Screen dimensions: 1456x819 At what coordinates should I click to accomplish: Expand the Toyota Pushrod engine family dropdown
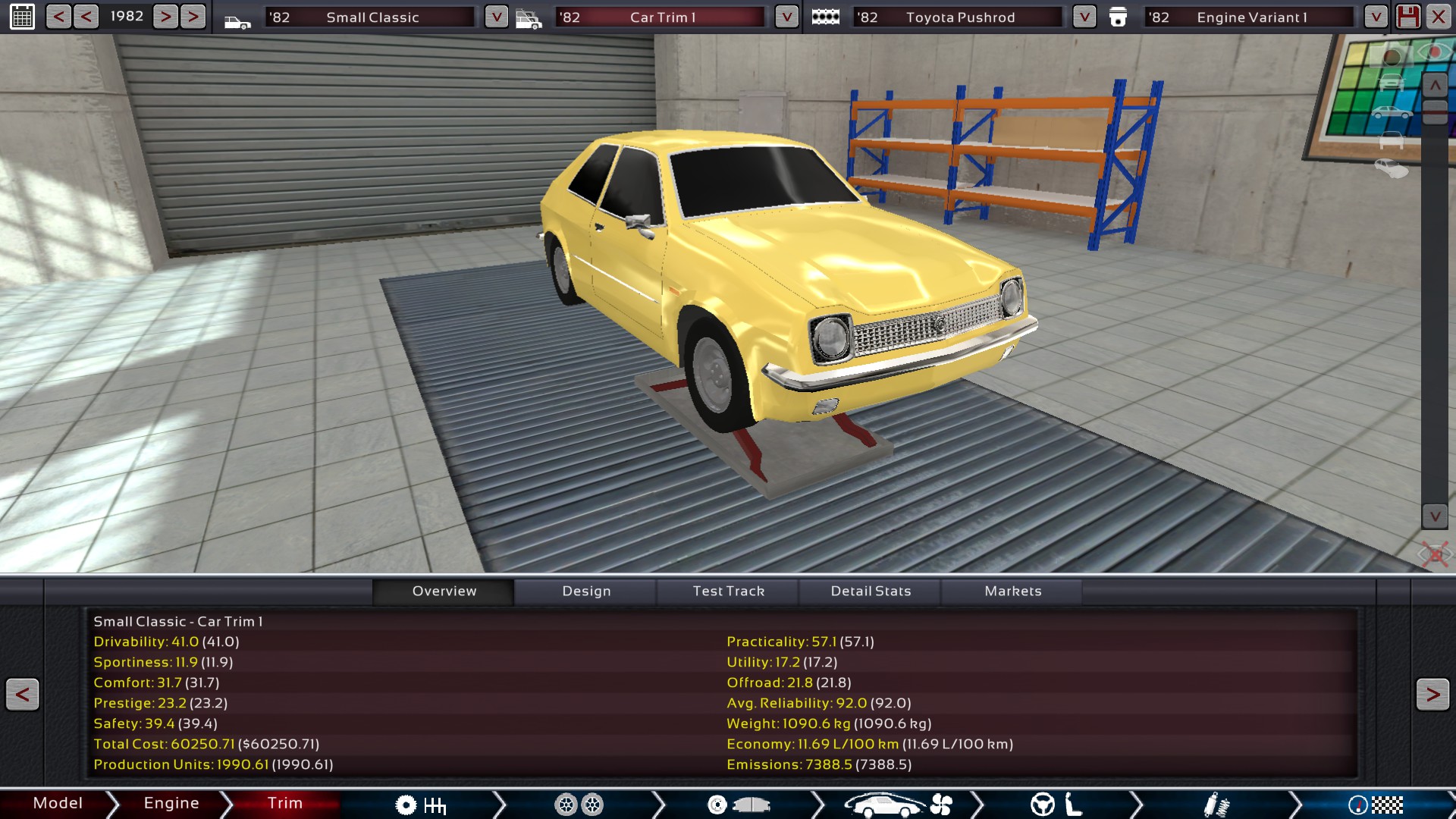(x=1084, y=17)
